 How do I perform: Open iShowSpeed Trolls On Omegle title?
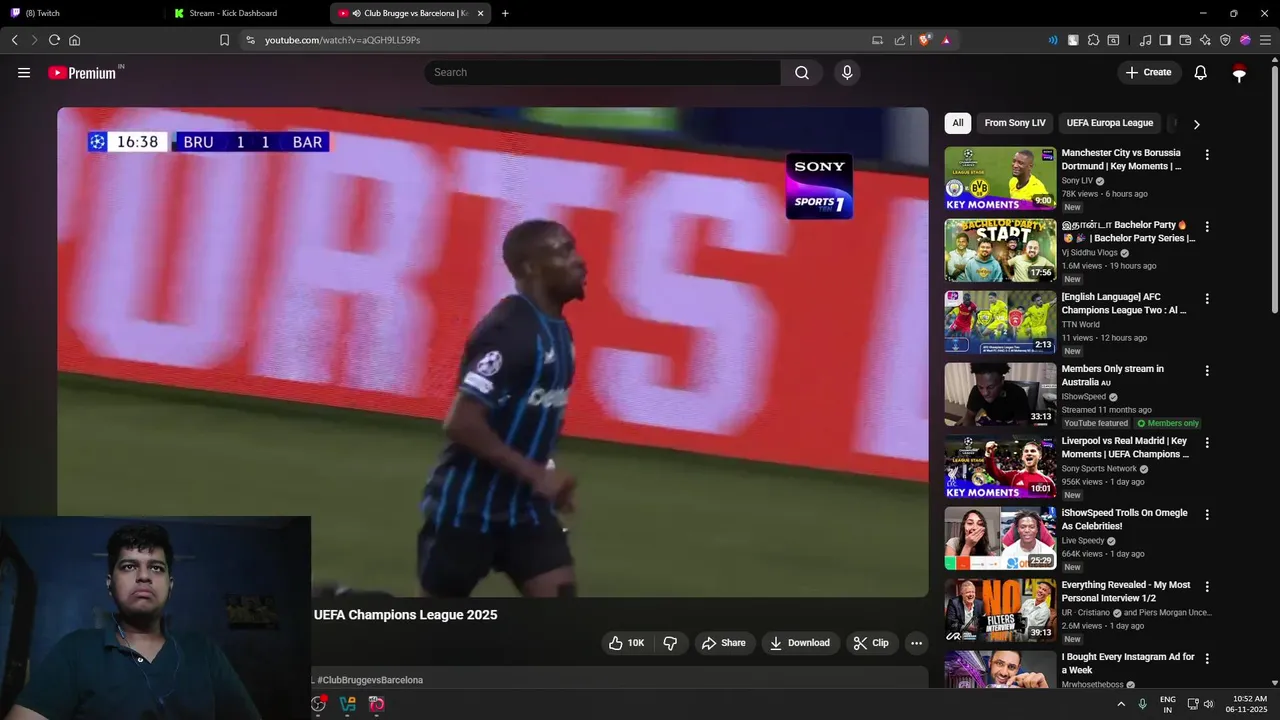(1125, 519)
